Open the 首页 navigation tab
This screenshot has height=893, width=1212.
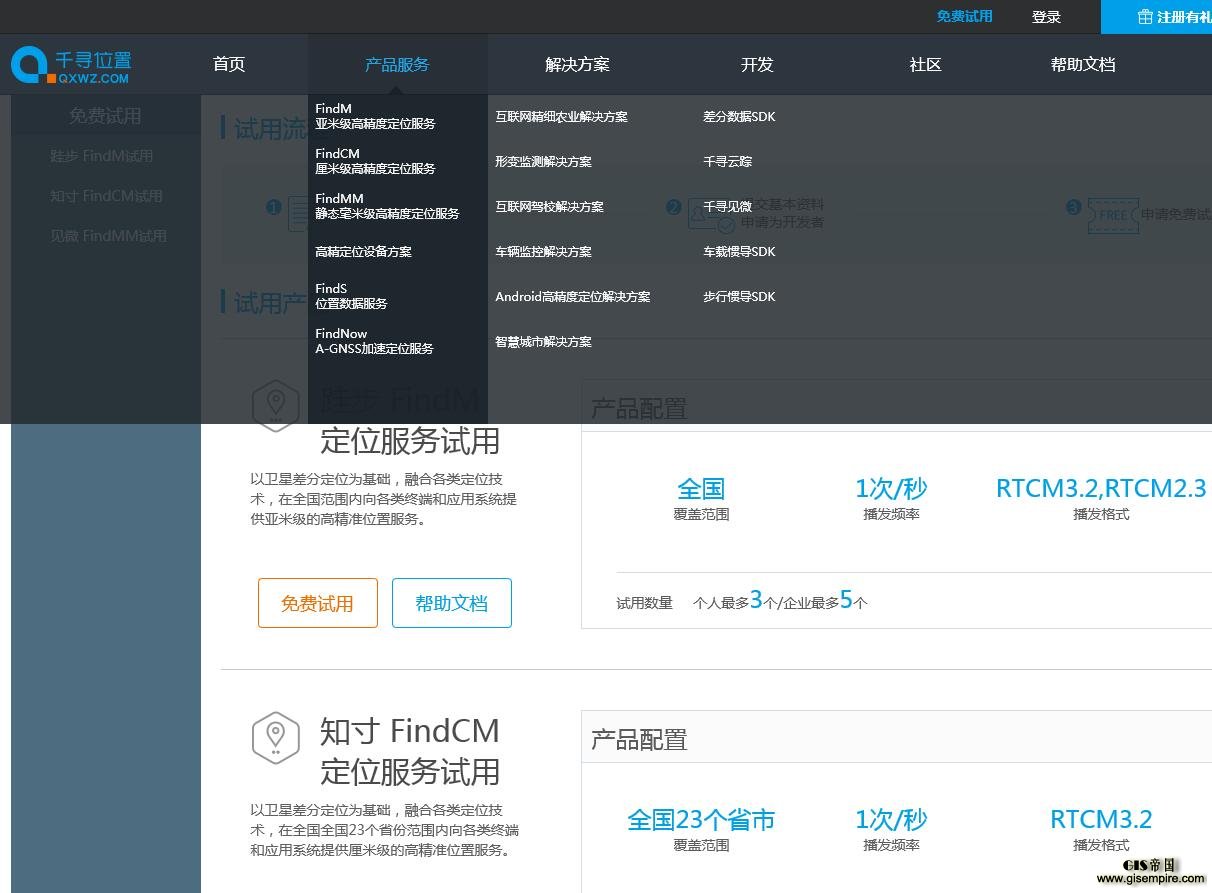(229, 65)
